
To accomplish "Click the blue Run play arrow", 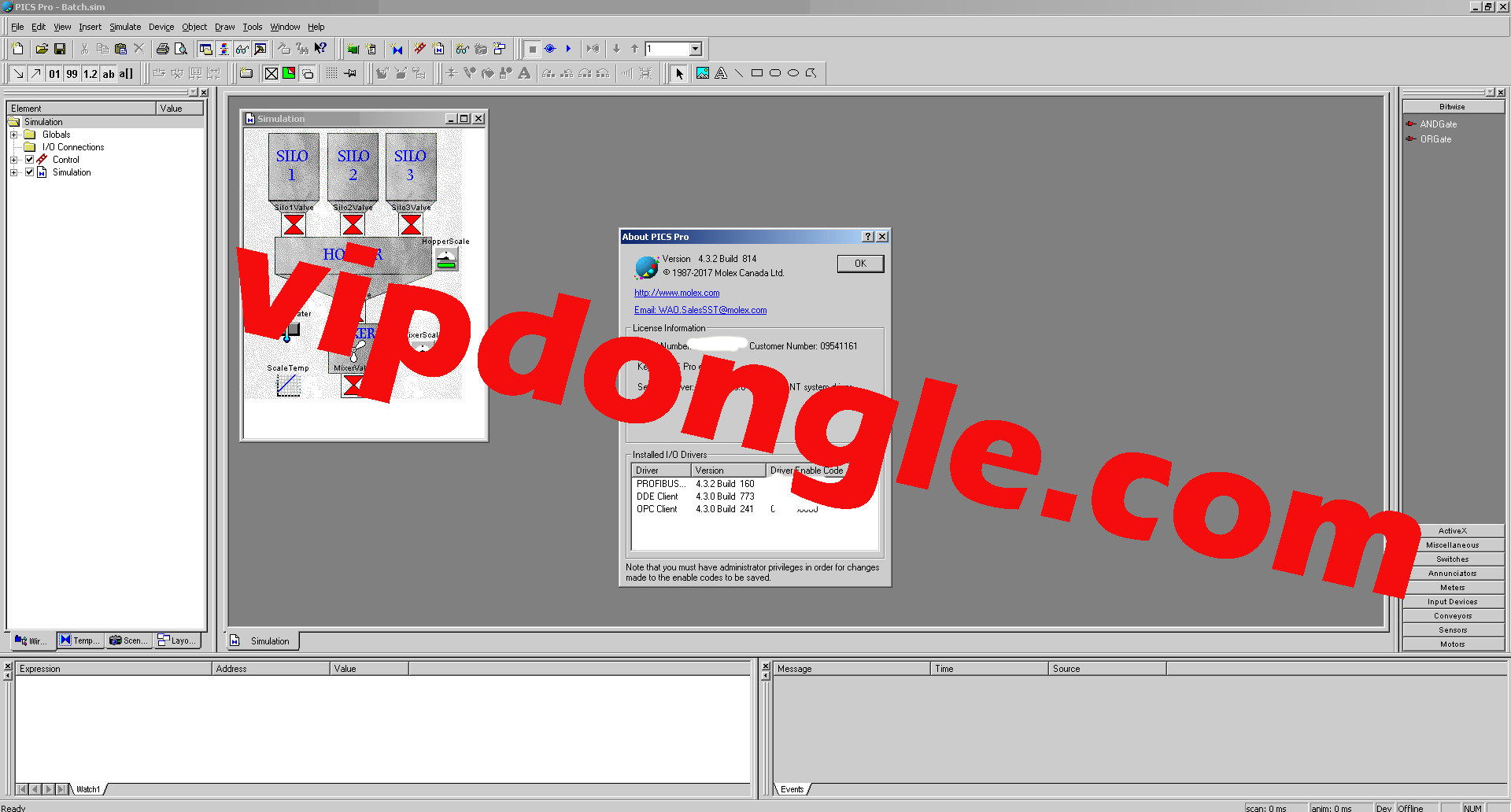I will coord(568,49).
